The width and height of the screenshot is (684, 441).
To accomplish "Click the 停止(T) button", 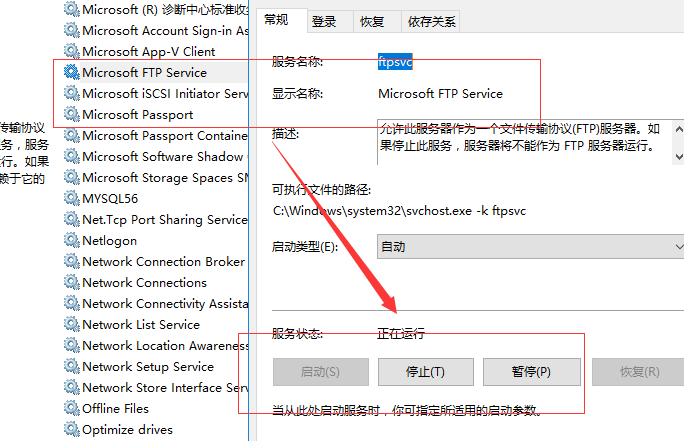I will 425,372.
